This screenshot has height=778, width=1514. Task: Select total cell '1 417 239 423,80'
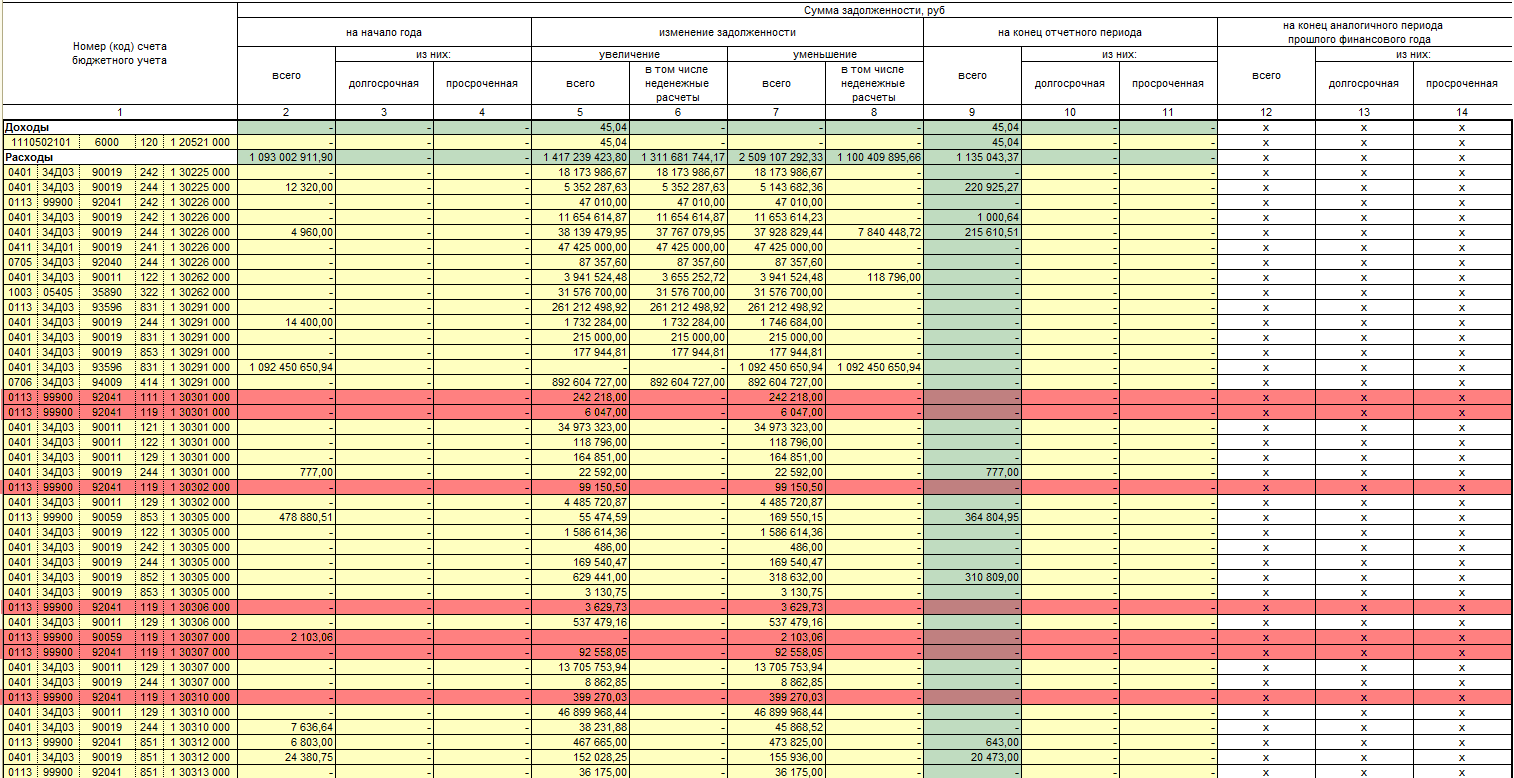coord(580,157)
